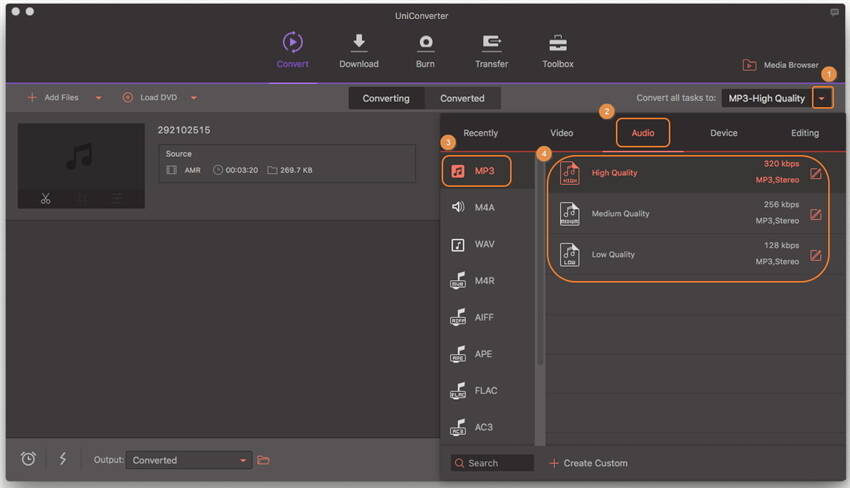The width and height of the screenshot is (850, 488).
Task: Open the Transfer section
Action: [x=492, y=50]
